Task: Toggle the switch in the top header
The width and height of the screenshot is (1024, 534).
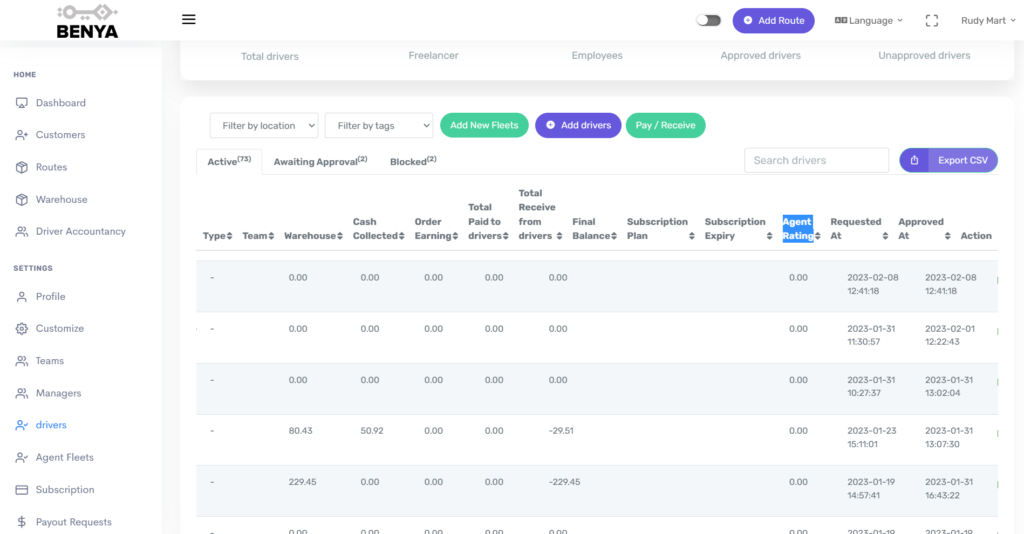Action: (x=708, y=20)
